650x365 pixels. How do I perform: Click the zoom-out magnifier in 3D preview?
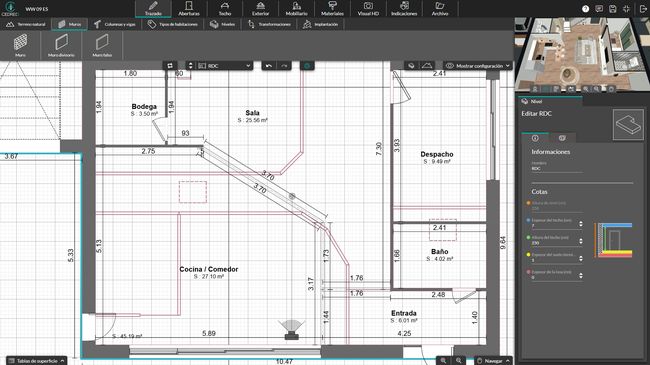pyautogui.click(x=586, y=89)
